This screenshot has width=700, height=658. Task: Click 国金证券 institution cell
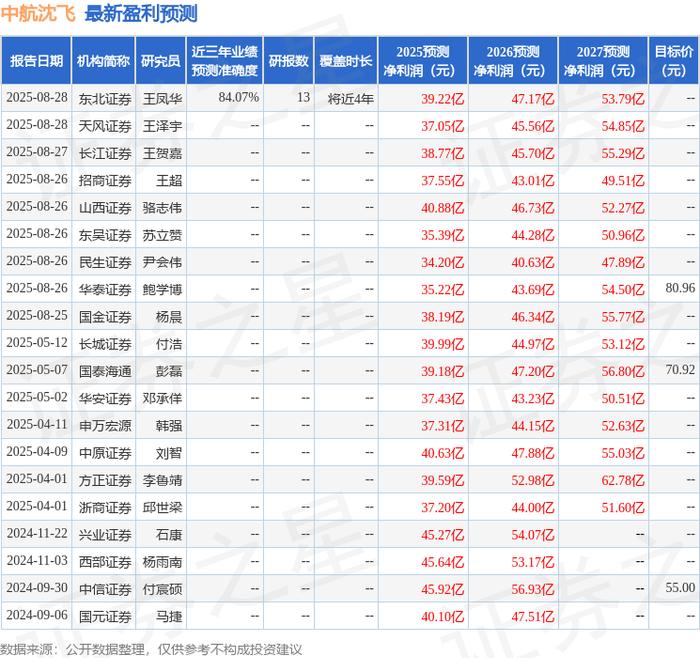(x=105, y=317)
